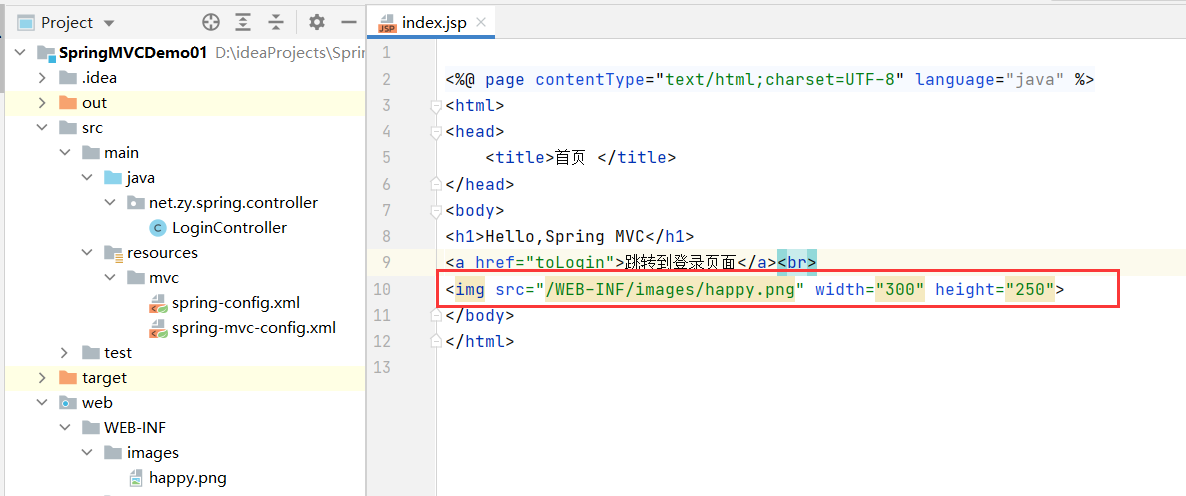The image size is (1186, 496).
Task: Click the out folder icon
Action: point(68,103)
